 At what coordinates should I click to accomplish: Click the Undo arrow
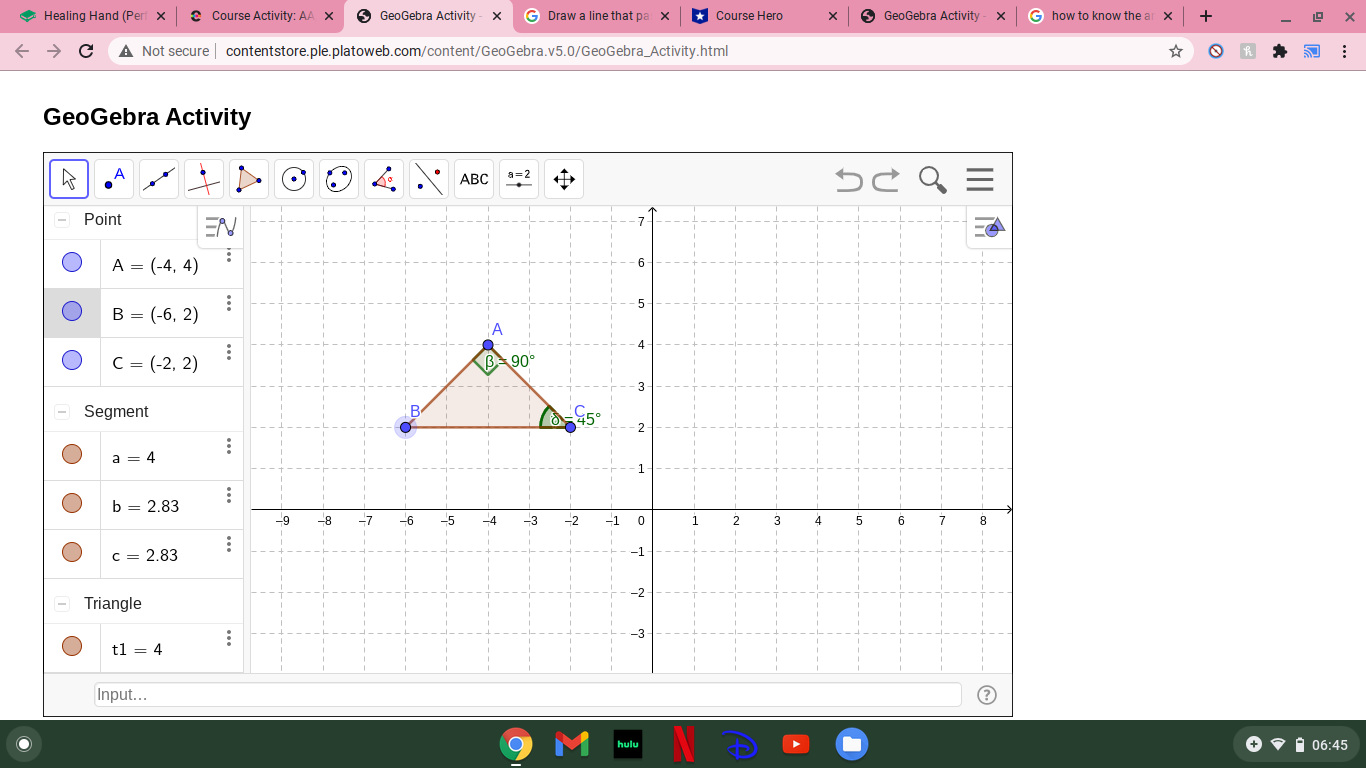(x=849, y=180)
